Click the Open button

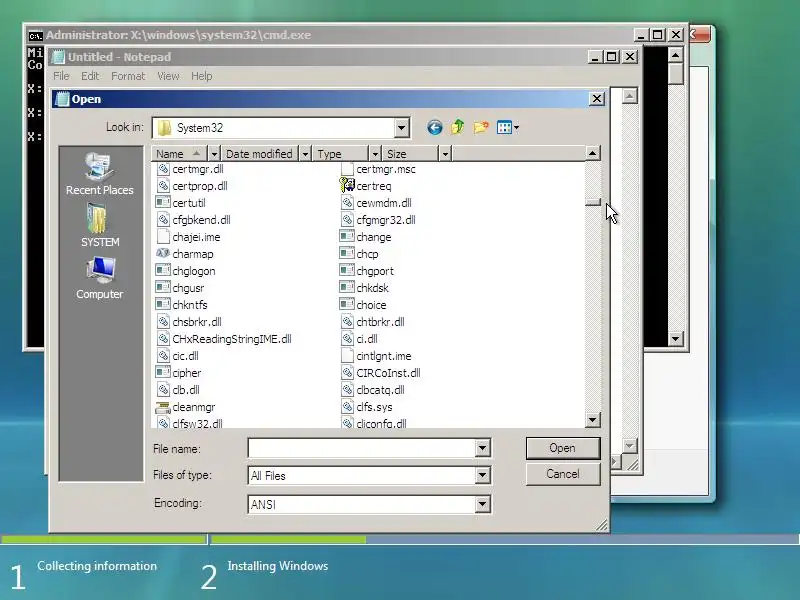click(x=563, y=448)
